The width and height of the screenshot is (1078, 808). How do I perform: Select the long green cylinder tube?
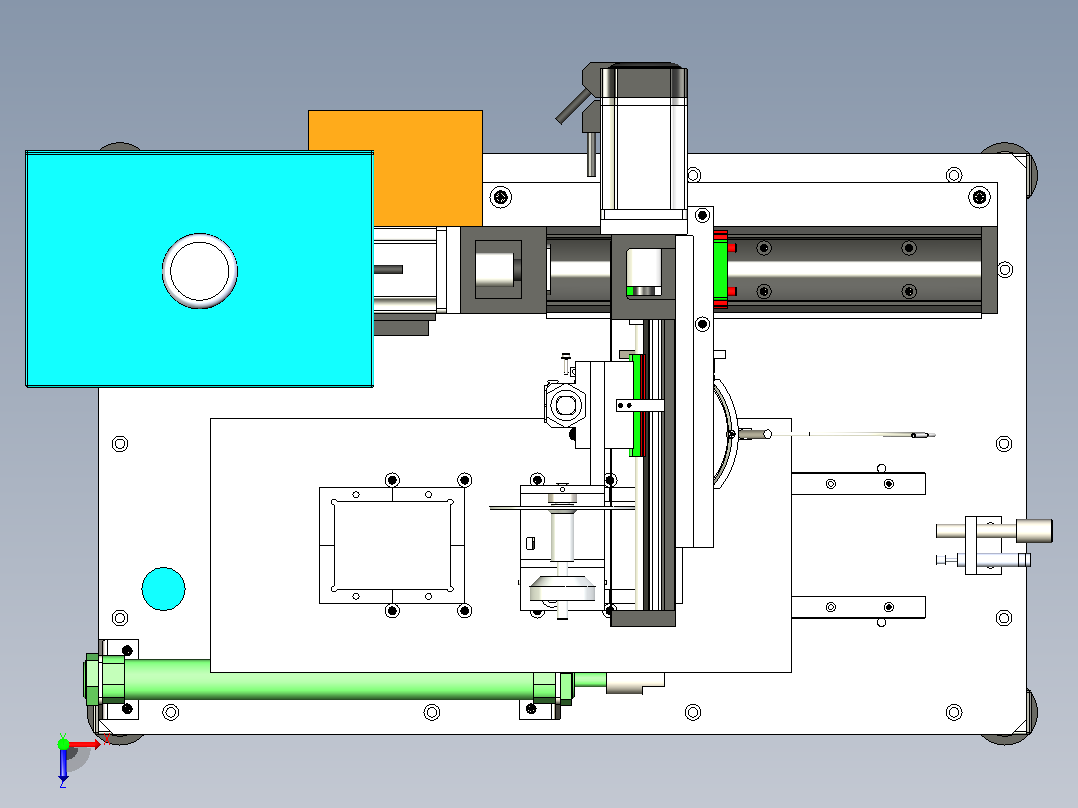(x=330, y=680)
